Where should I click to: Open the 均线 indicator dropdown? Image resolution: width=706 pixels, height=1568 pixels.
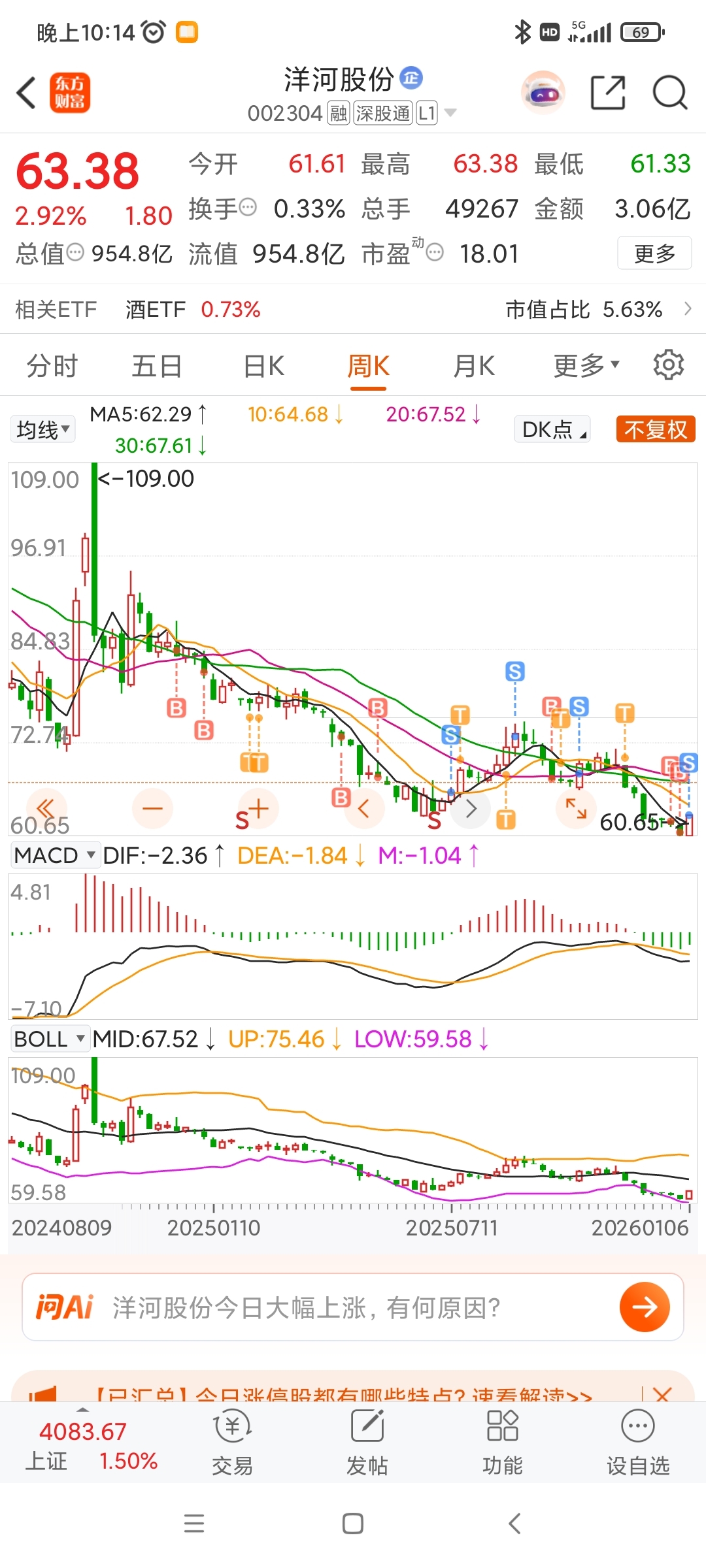point(43,429)
